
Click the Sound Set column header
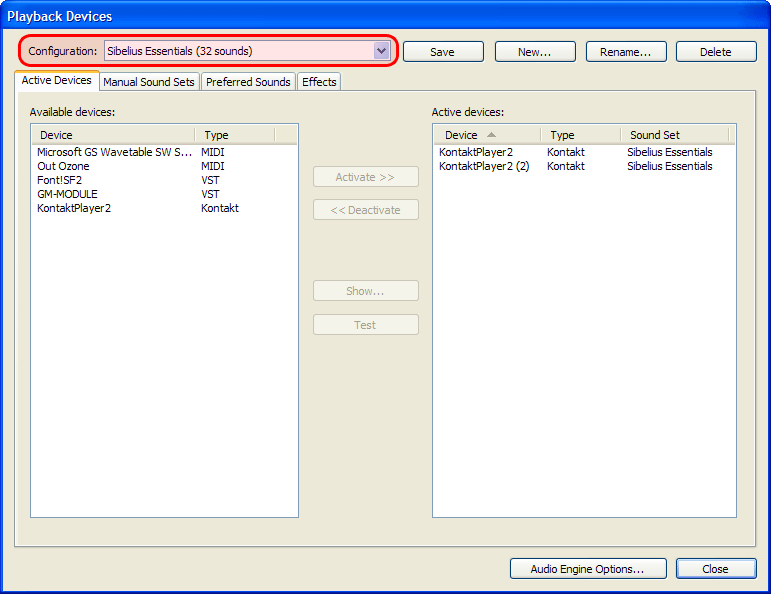(675, 135)
